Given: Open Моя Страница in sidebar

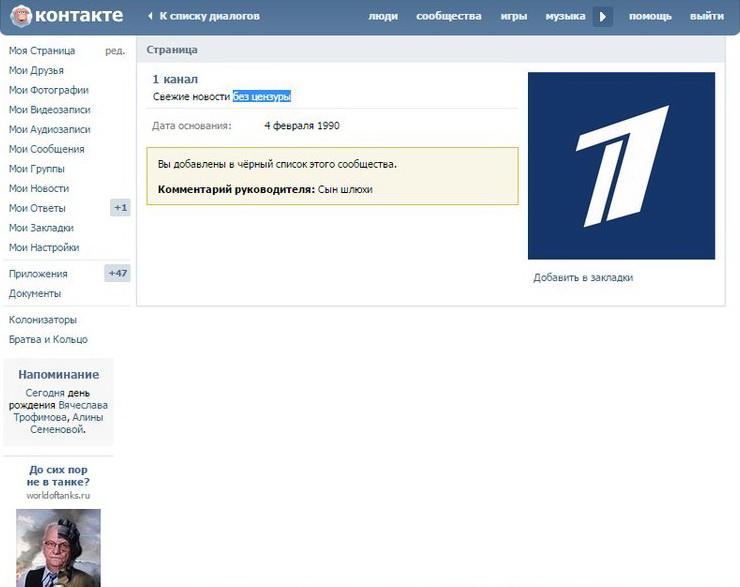Looking at the screenshot, I should pos(42,51).
